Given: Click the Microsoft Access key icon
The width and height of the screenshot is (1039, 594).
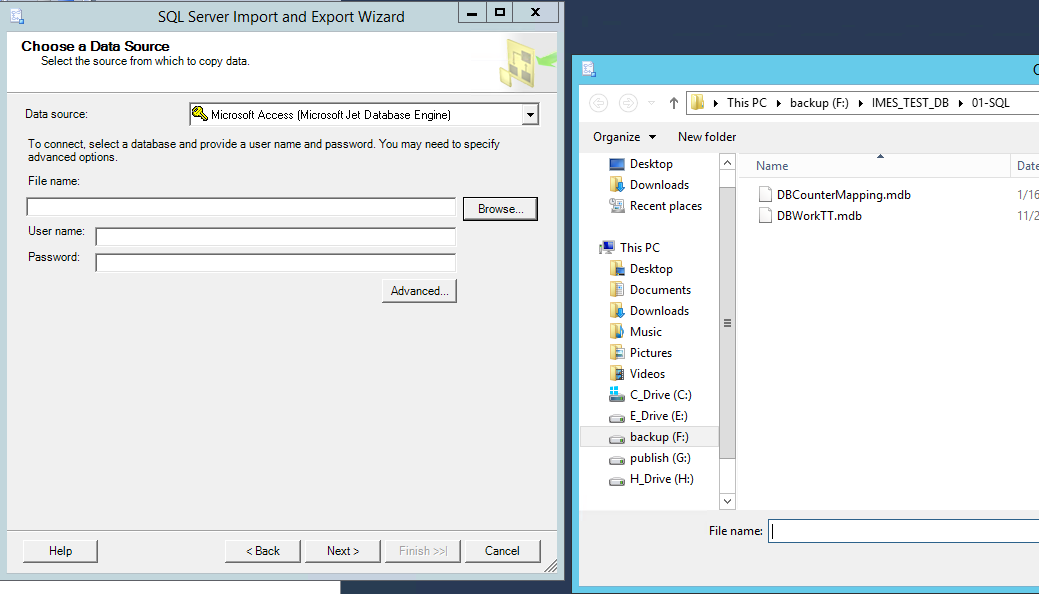Looking at the screenshot, I should point(199,114).
